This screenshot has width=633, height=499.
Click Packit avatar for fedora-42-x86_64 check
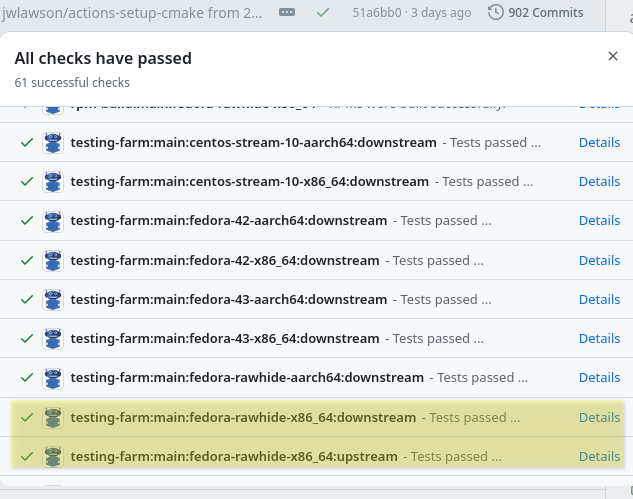click(53, 261)
